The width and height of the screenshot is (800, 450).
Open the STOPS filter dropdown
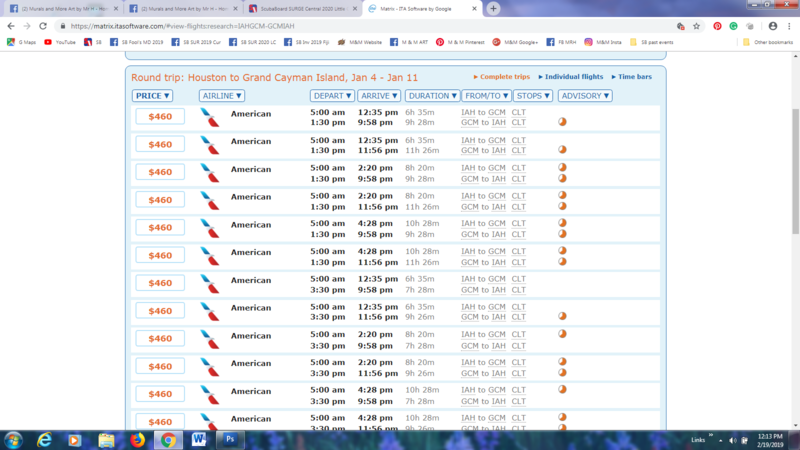533,96
